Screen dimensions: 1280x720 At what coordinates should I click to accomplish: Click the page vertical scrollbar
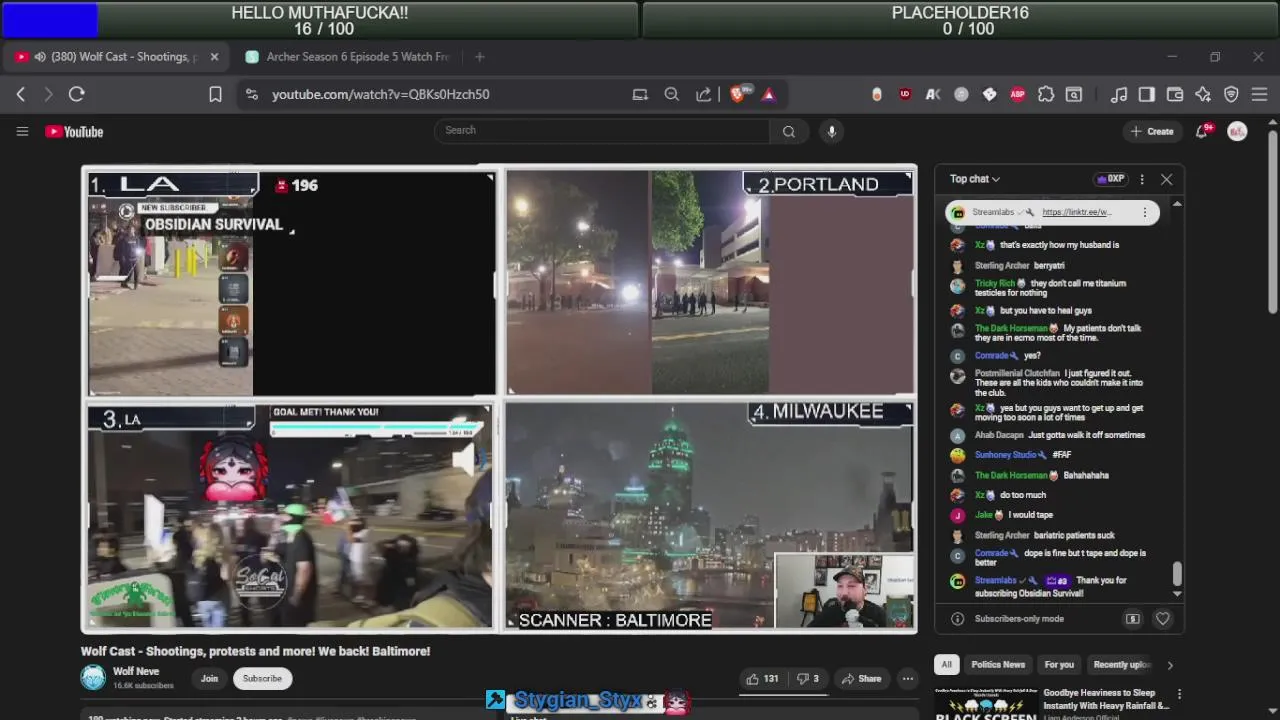click(x=1272, y=220)
